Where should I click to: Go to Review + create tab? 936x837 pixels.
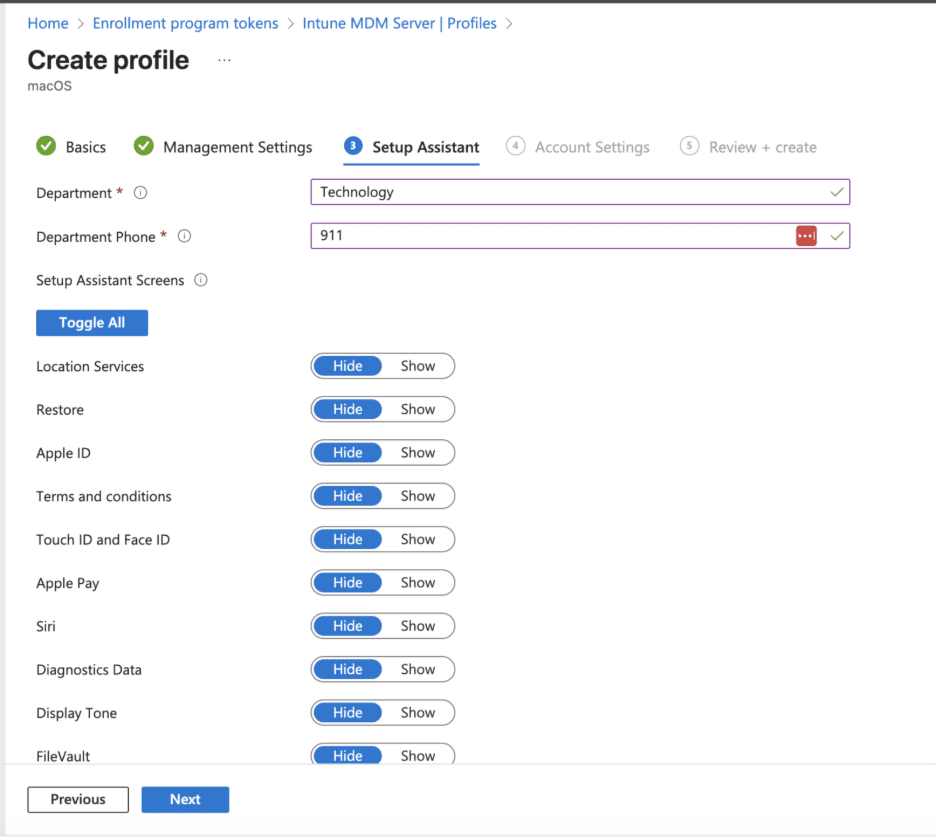pyautogui.click(x=762, y=147)
